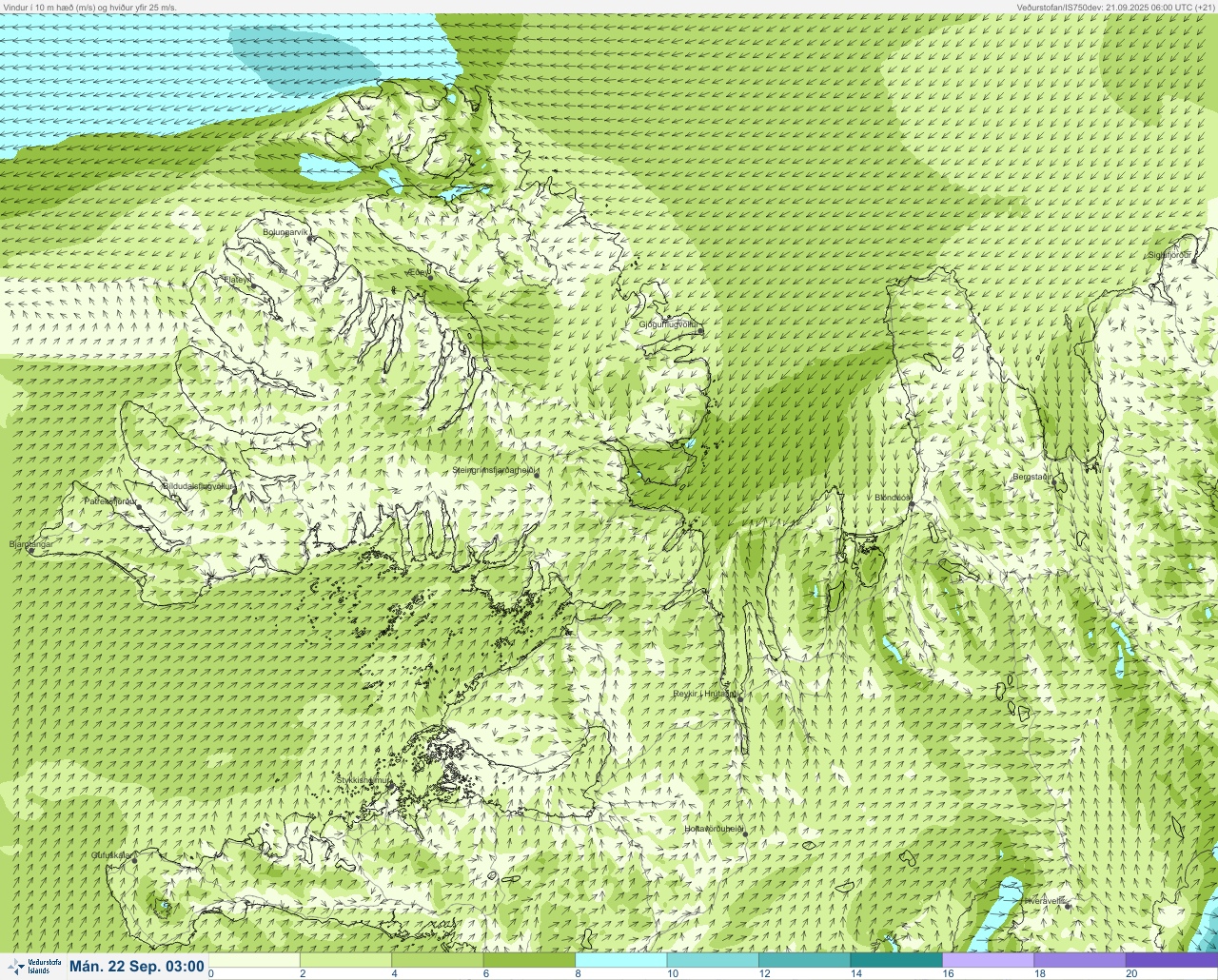The image size is (1218, 980).
Task: Select the 8–10 m/s light cyan legend swatch
Action: 621,959
